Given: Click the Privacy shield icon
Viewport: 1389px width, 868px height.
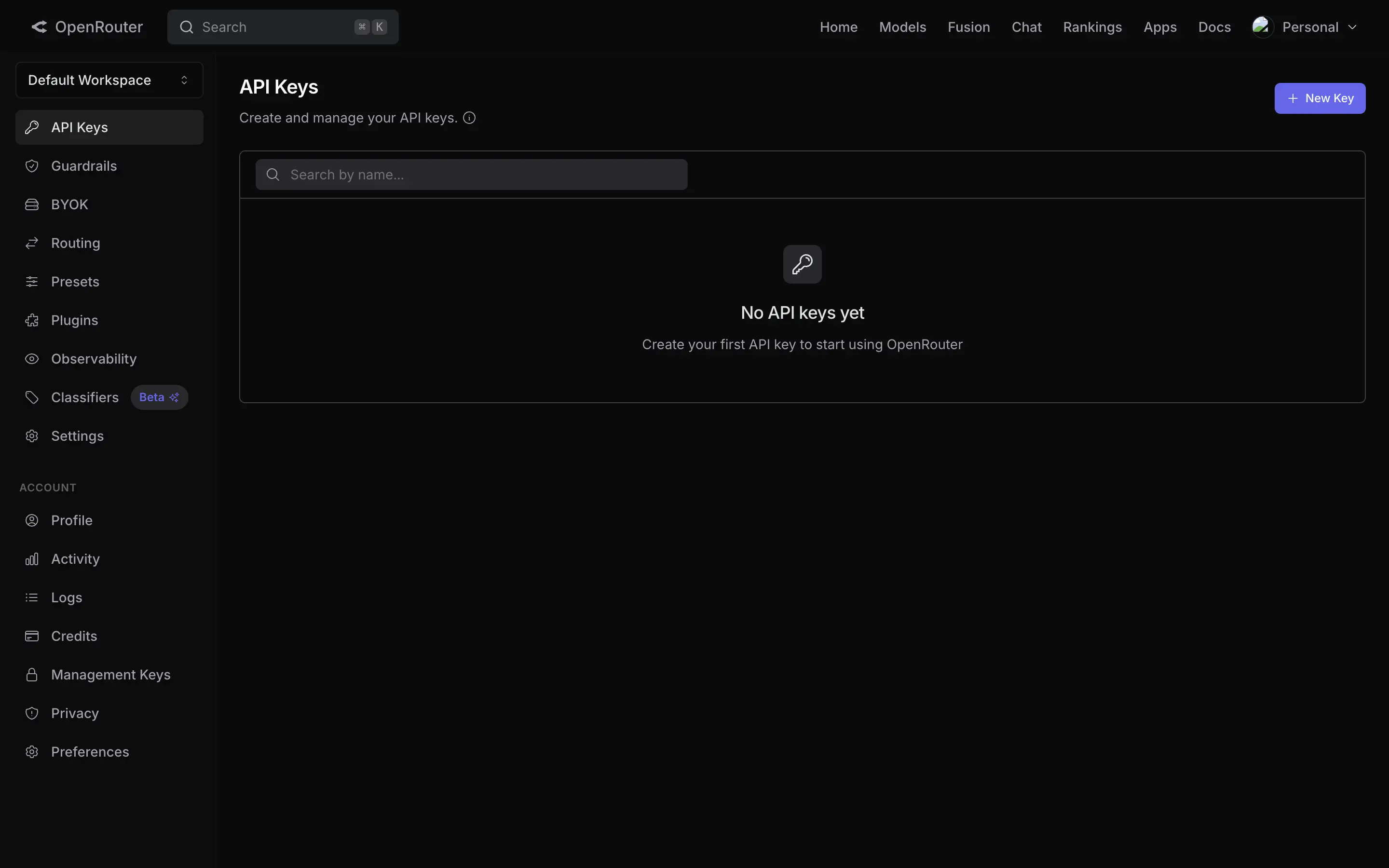Looking at the screenshot, I should coord(32,713).
